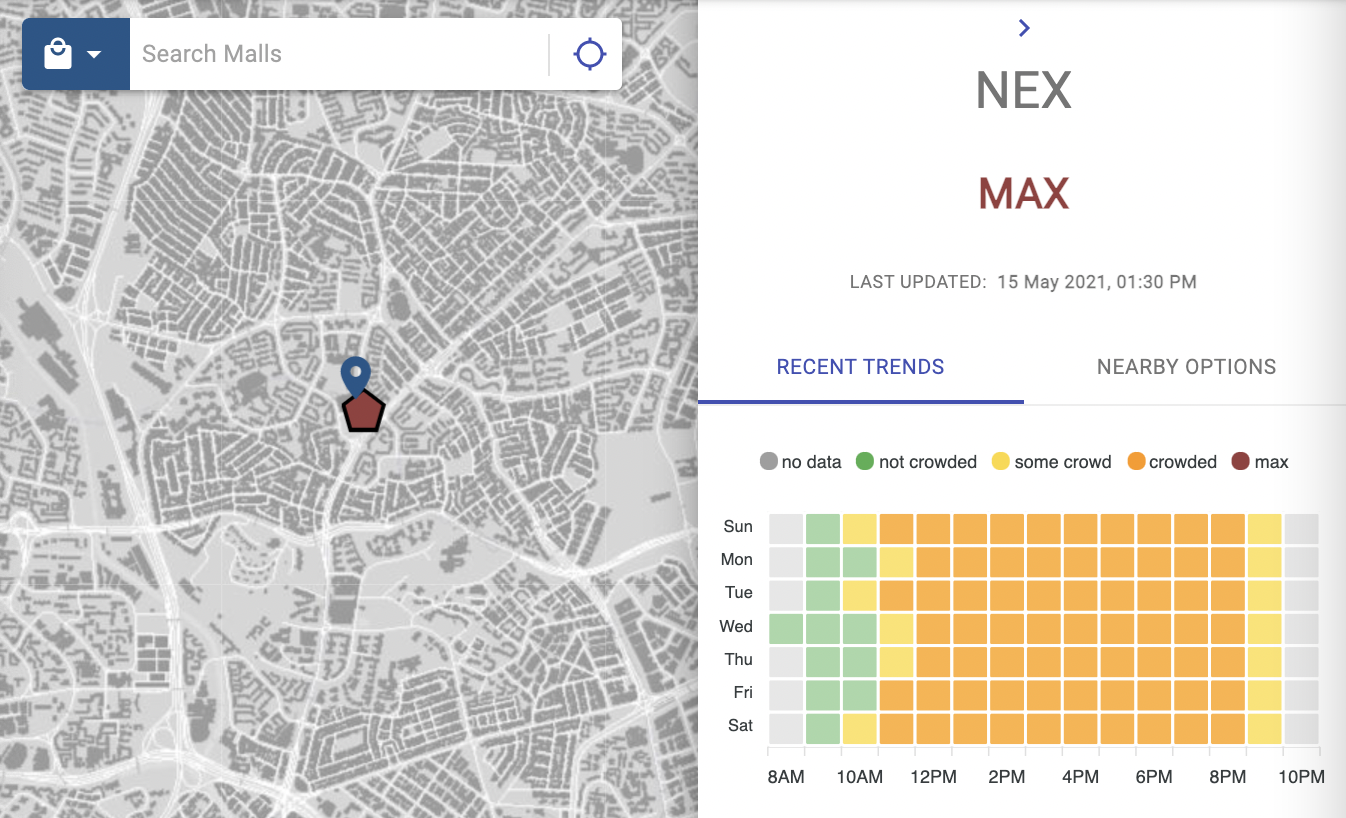Click the 'Wed' row label
Image resolution: width=1346 pixels, height=818 pixels.
click(736, 626)
